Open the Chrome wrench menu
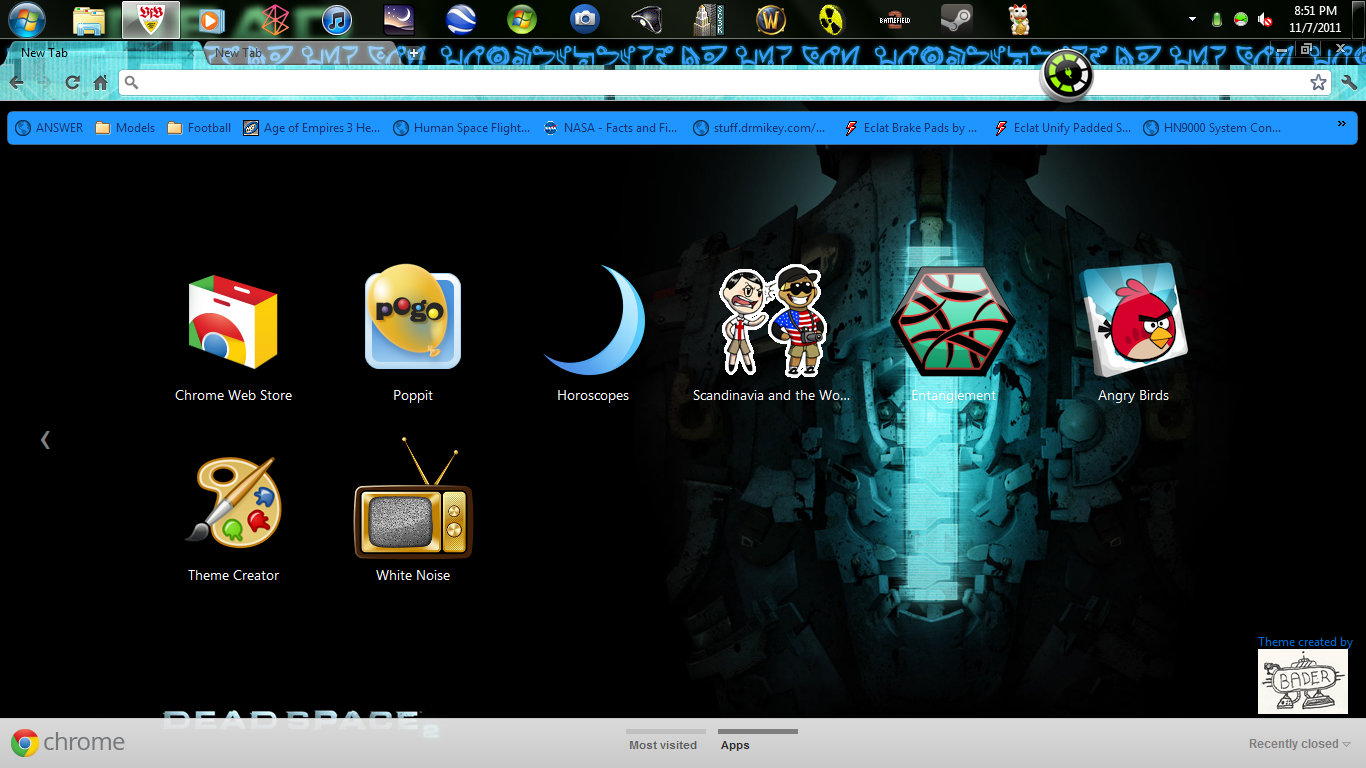Image resolution: width=1366 pixels, height=768 pixels. (1349, 83)
